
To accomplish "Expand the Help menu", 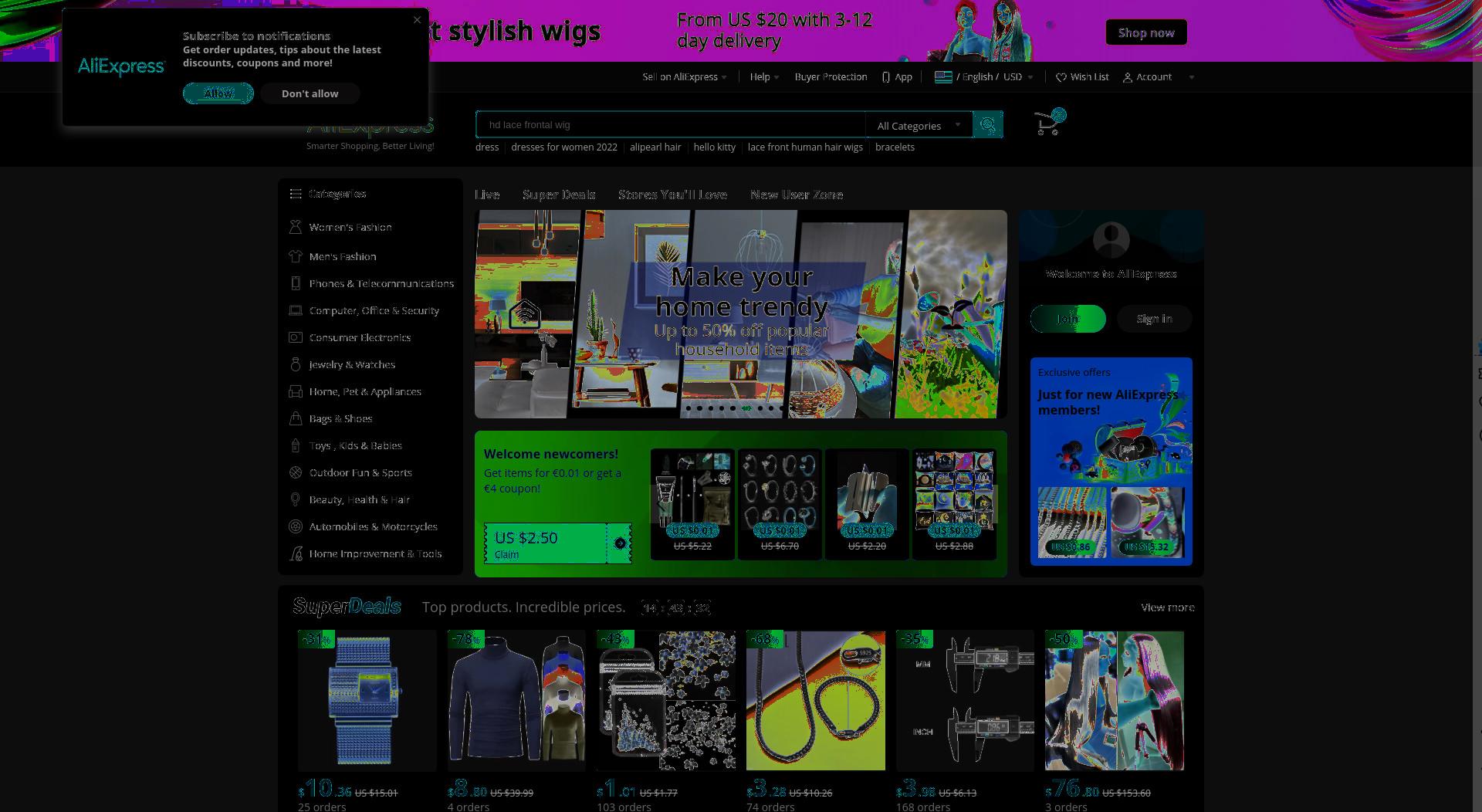I will 764,77.
